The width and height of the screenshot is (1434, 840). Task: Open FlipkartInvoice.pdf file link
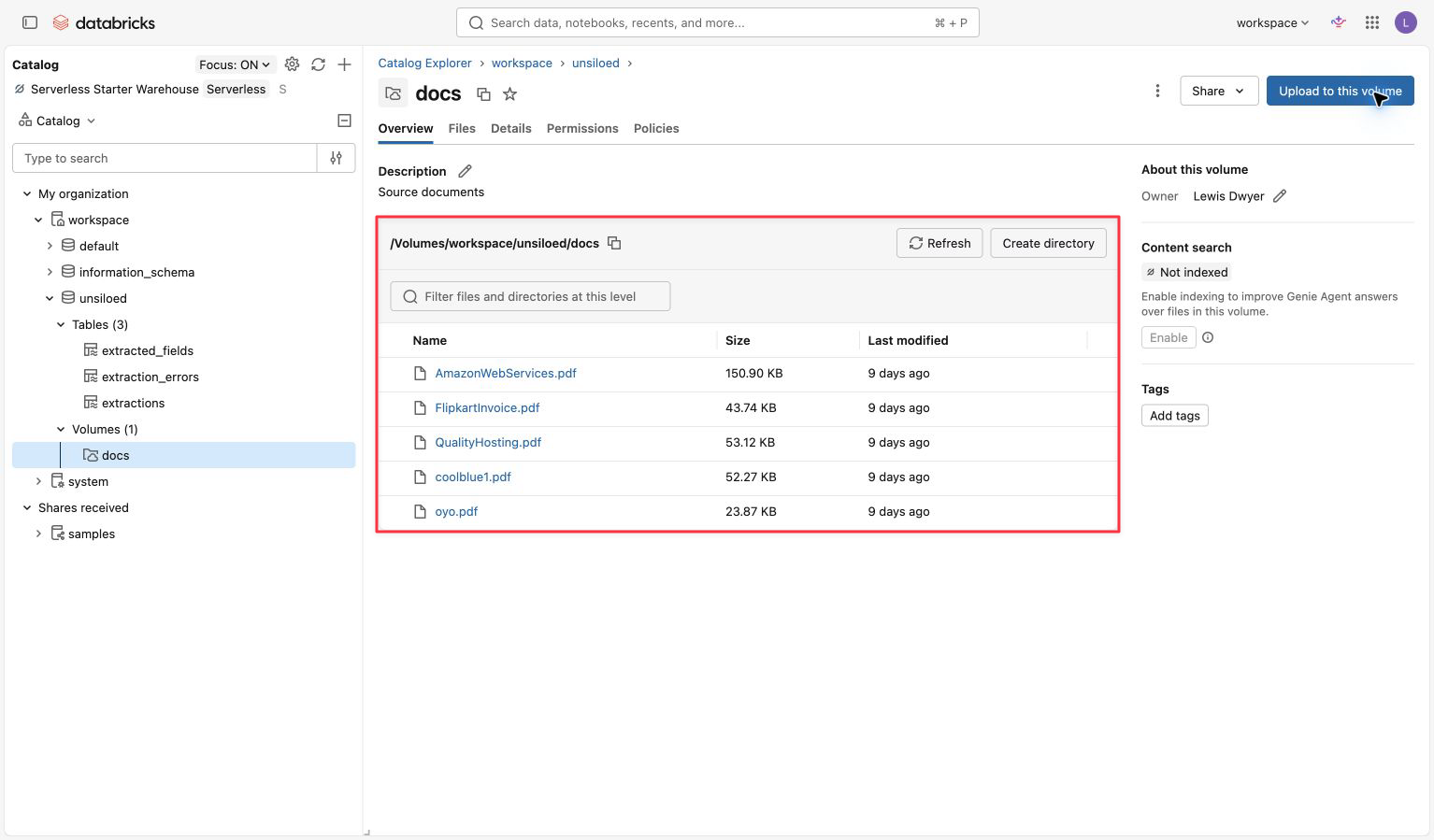tap(487, 407)
